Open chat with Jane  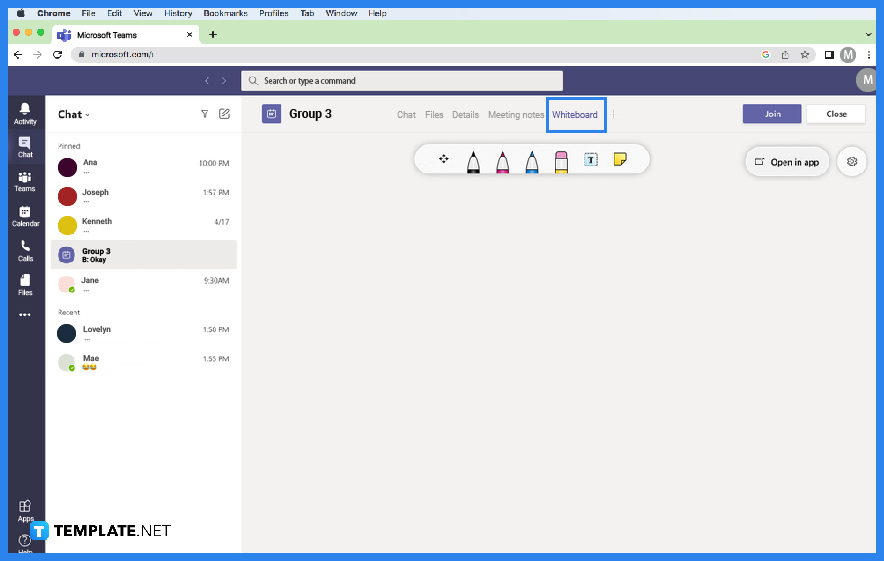[144, 284]
